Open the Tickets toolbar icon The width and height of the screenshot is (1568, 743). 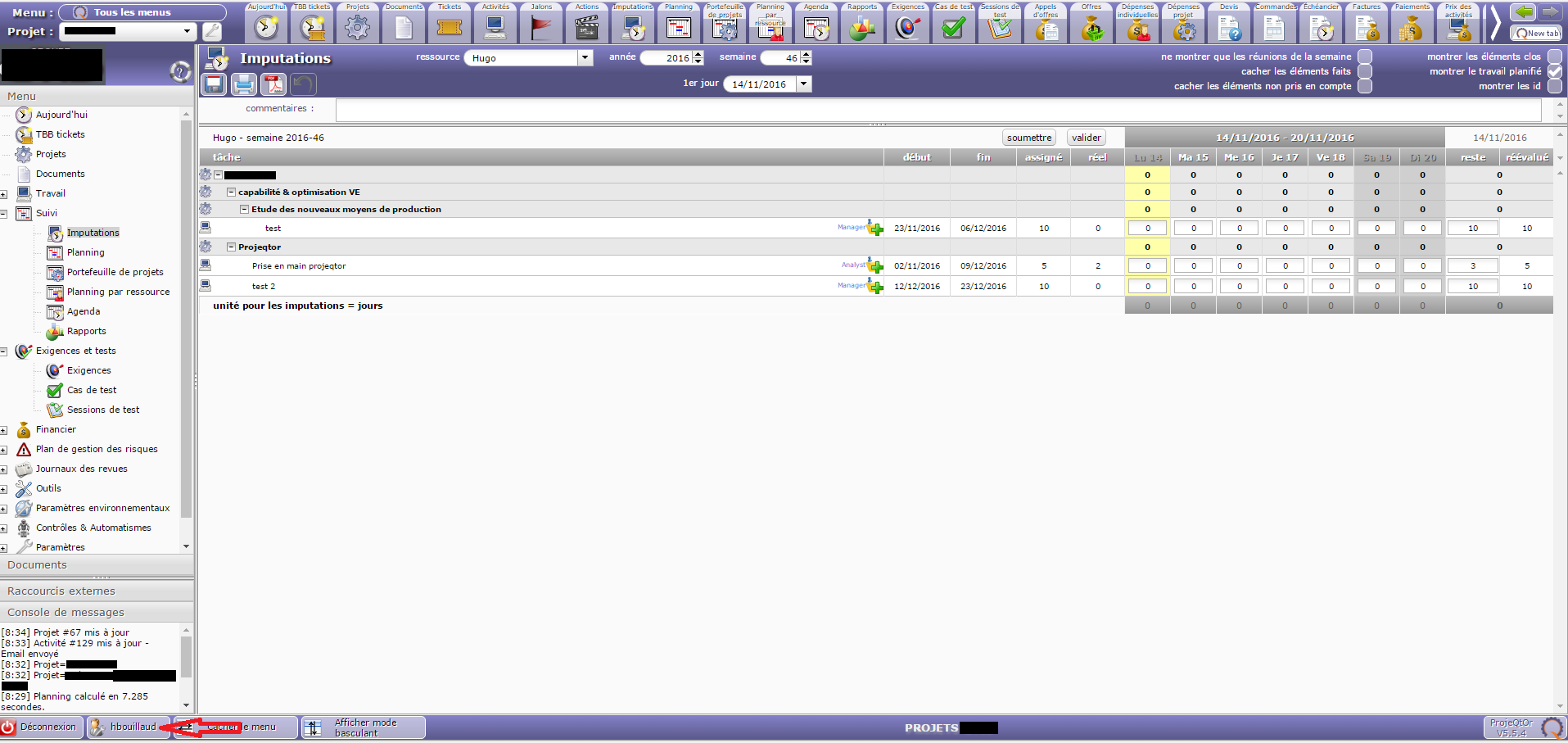pos(449,27)
